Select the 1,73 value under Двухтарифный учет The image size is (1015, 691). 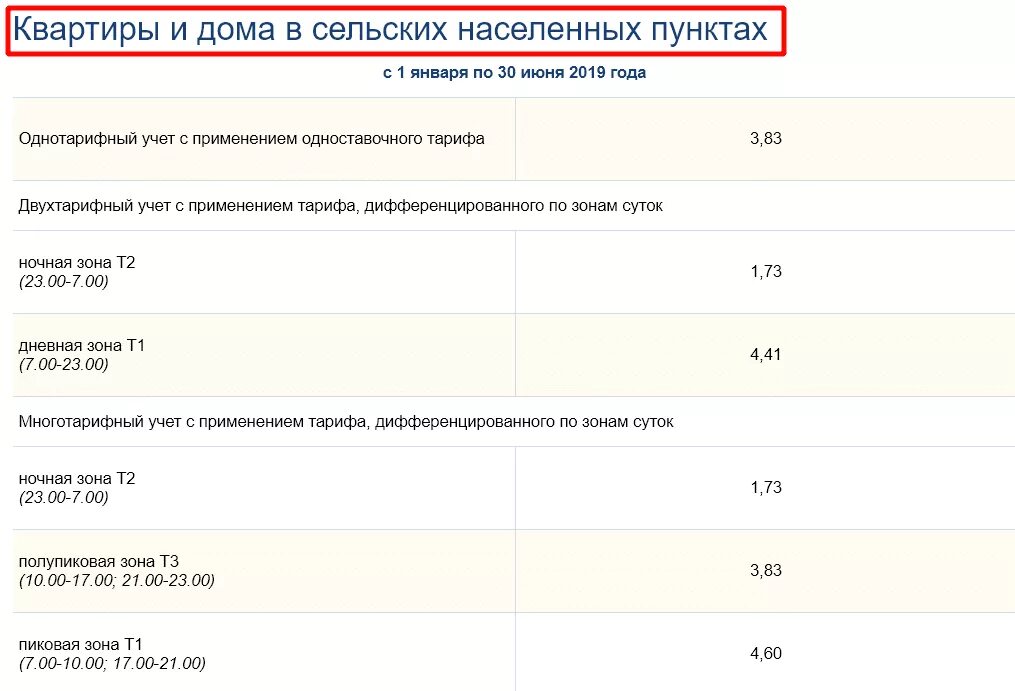(766, 271)
